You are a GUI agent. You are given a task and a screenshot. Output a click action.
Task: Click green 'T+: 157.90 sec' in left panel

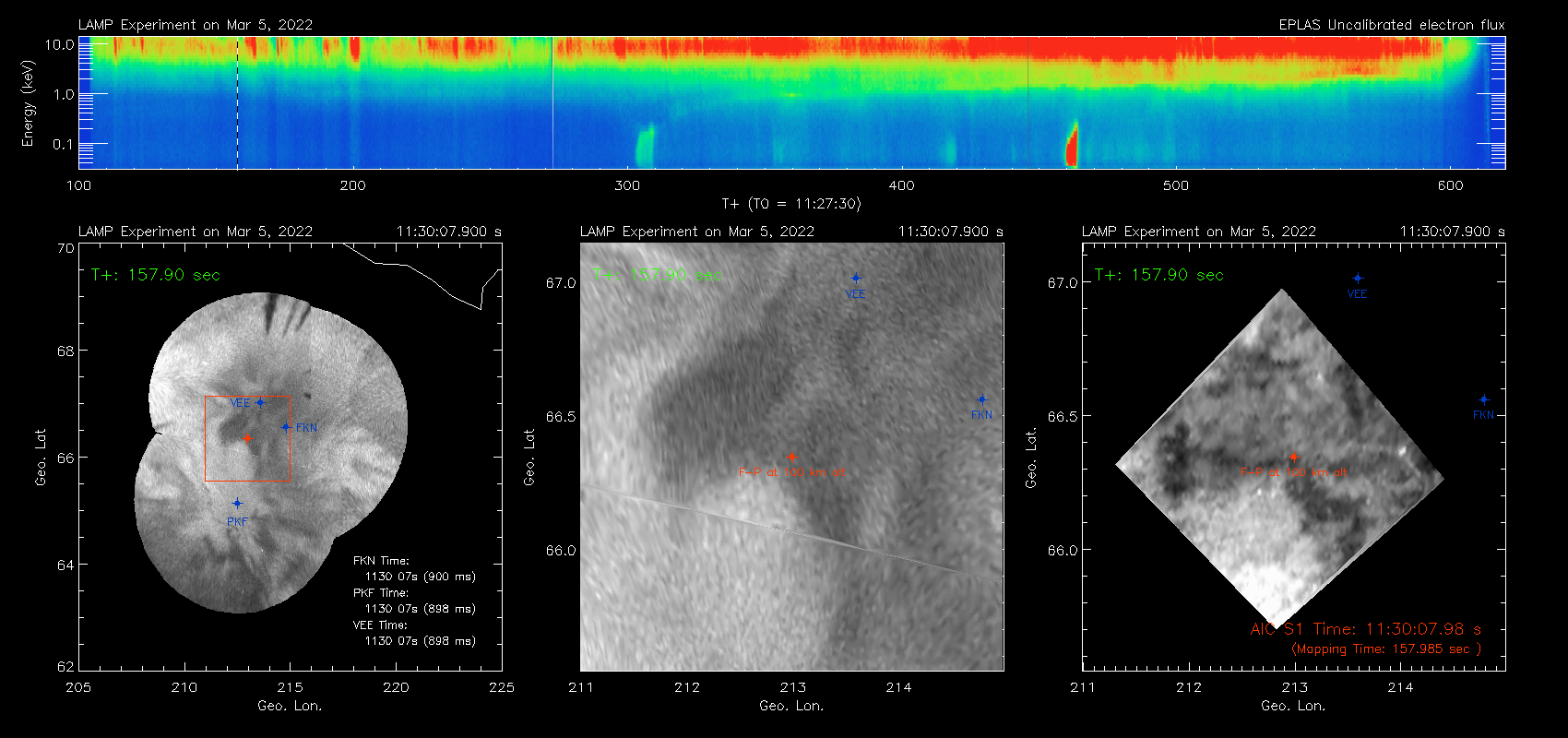[156, 275]
